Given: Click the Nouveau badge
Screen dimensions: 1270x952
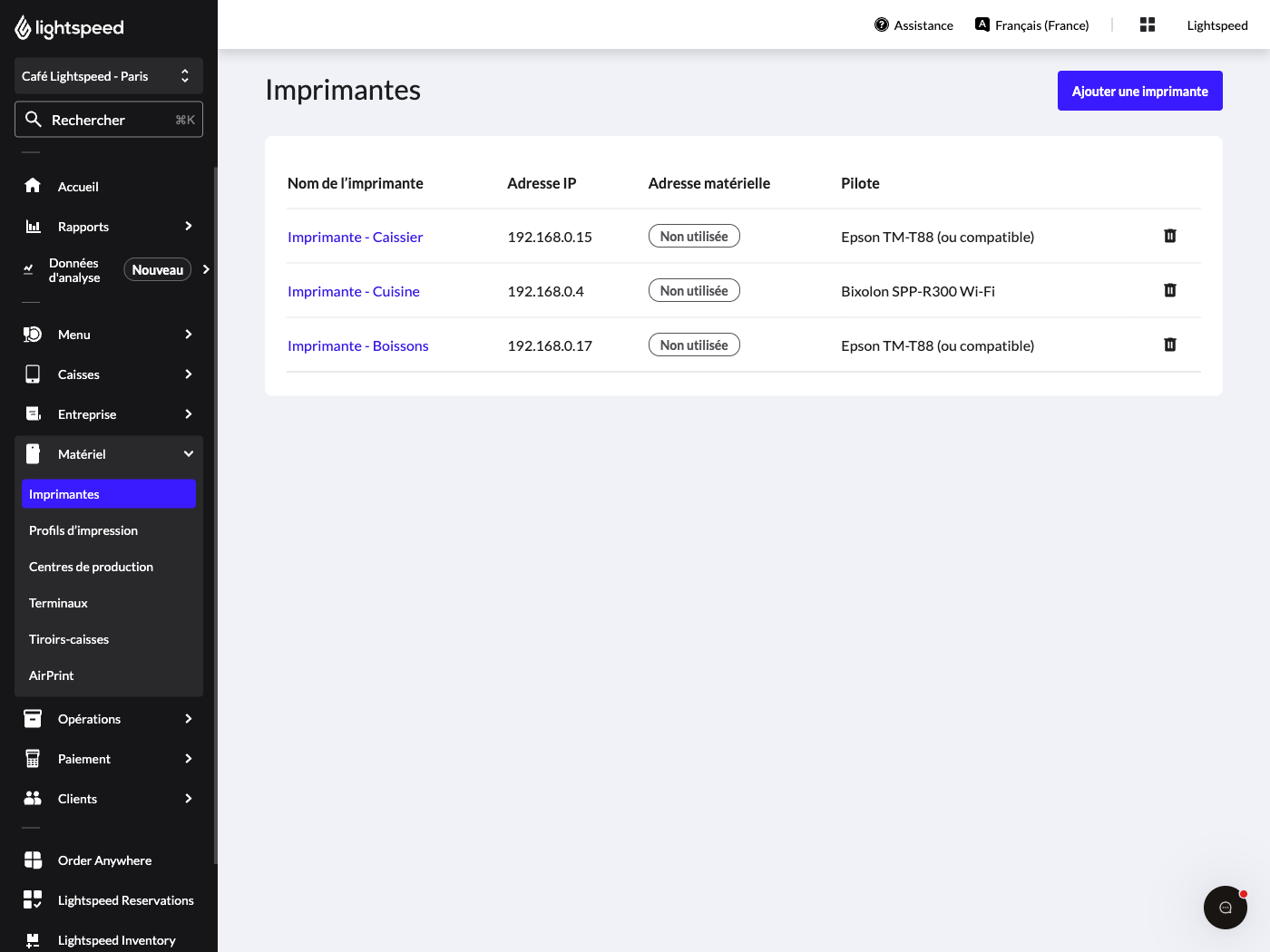Looking at the screenshot, I should [x=158, y=269].
